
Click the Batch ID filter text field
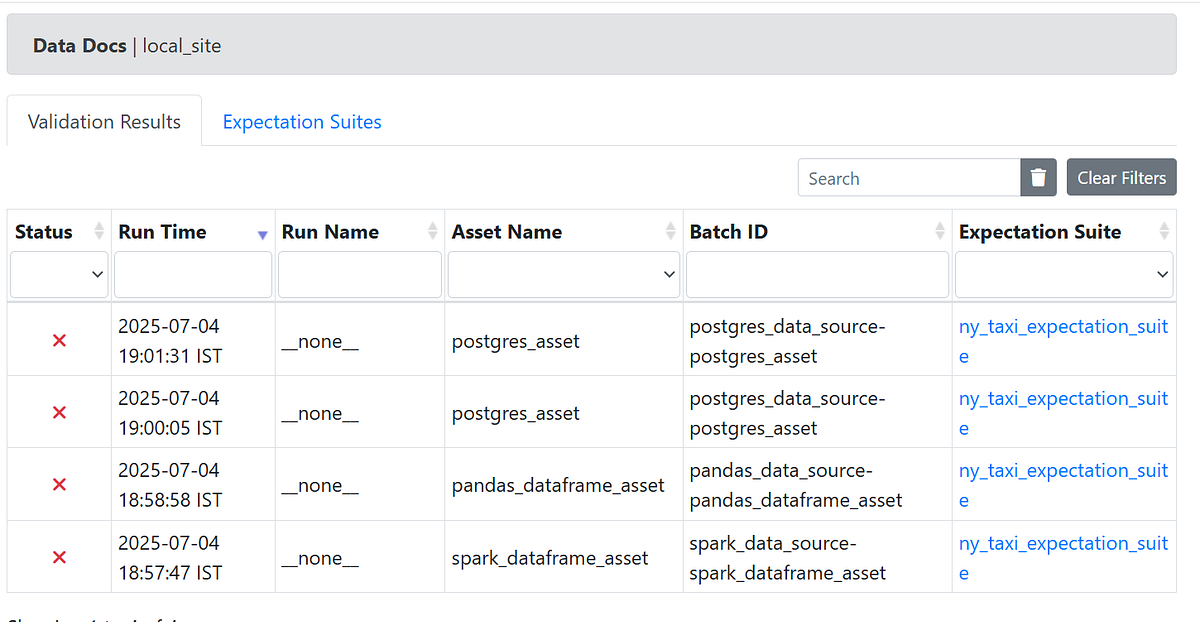tap(816, 273)
